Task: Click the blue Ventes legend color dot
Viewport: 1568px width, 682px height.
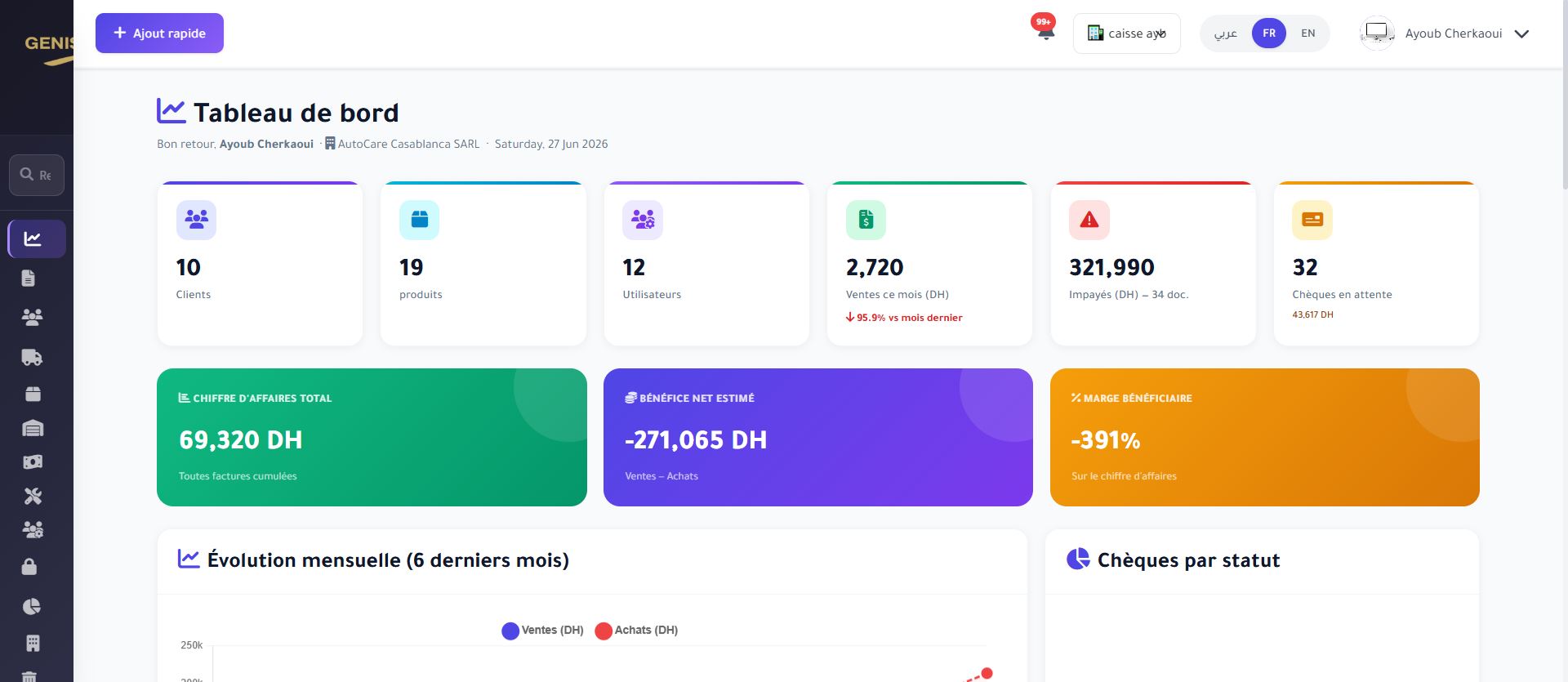Action: click(510, 631)
